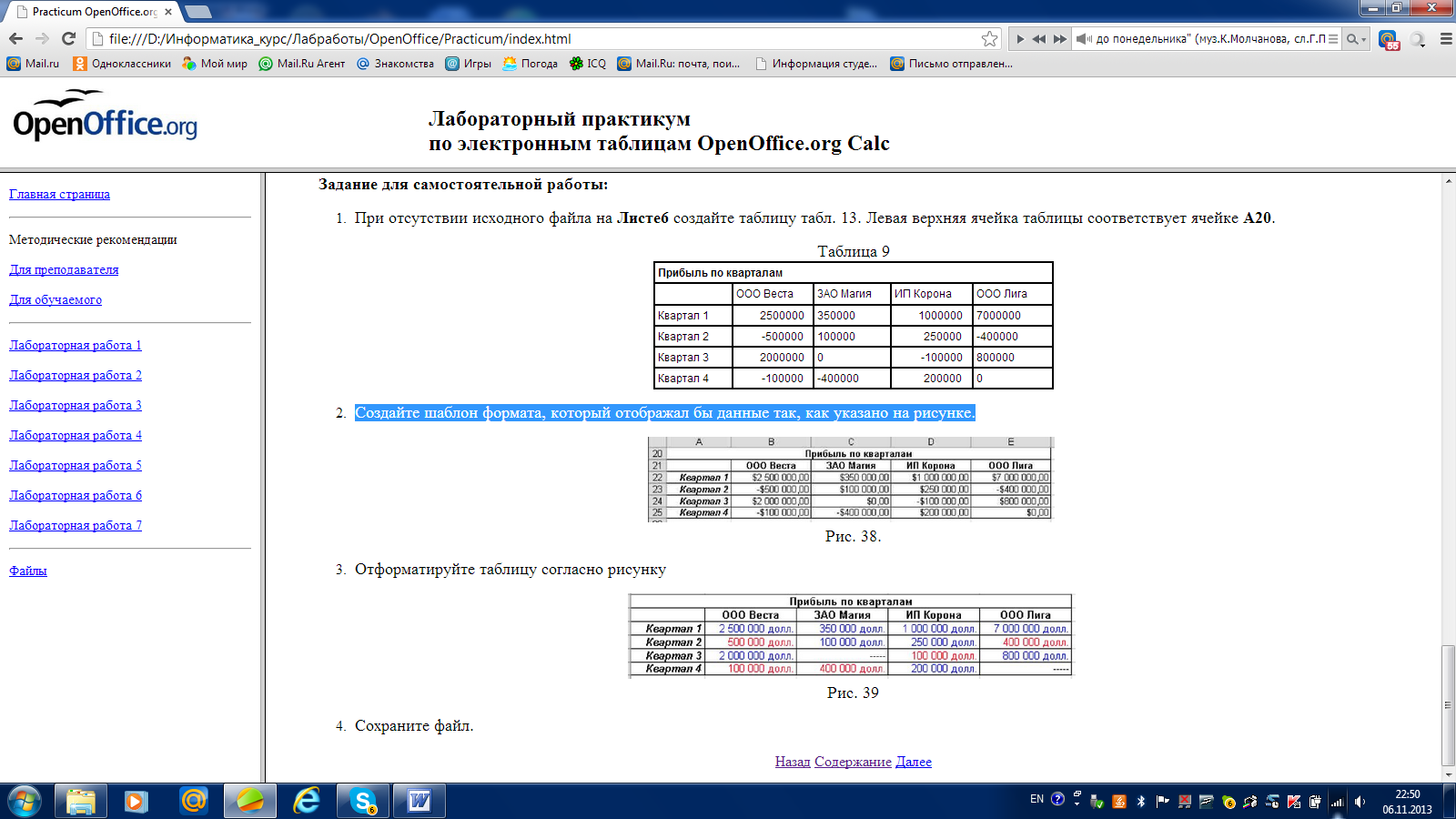Open Windows Media Player taskbar icon
The image size is (1456, 819).
pyautogui.click(x=136, y=801)
